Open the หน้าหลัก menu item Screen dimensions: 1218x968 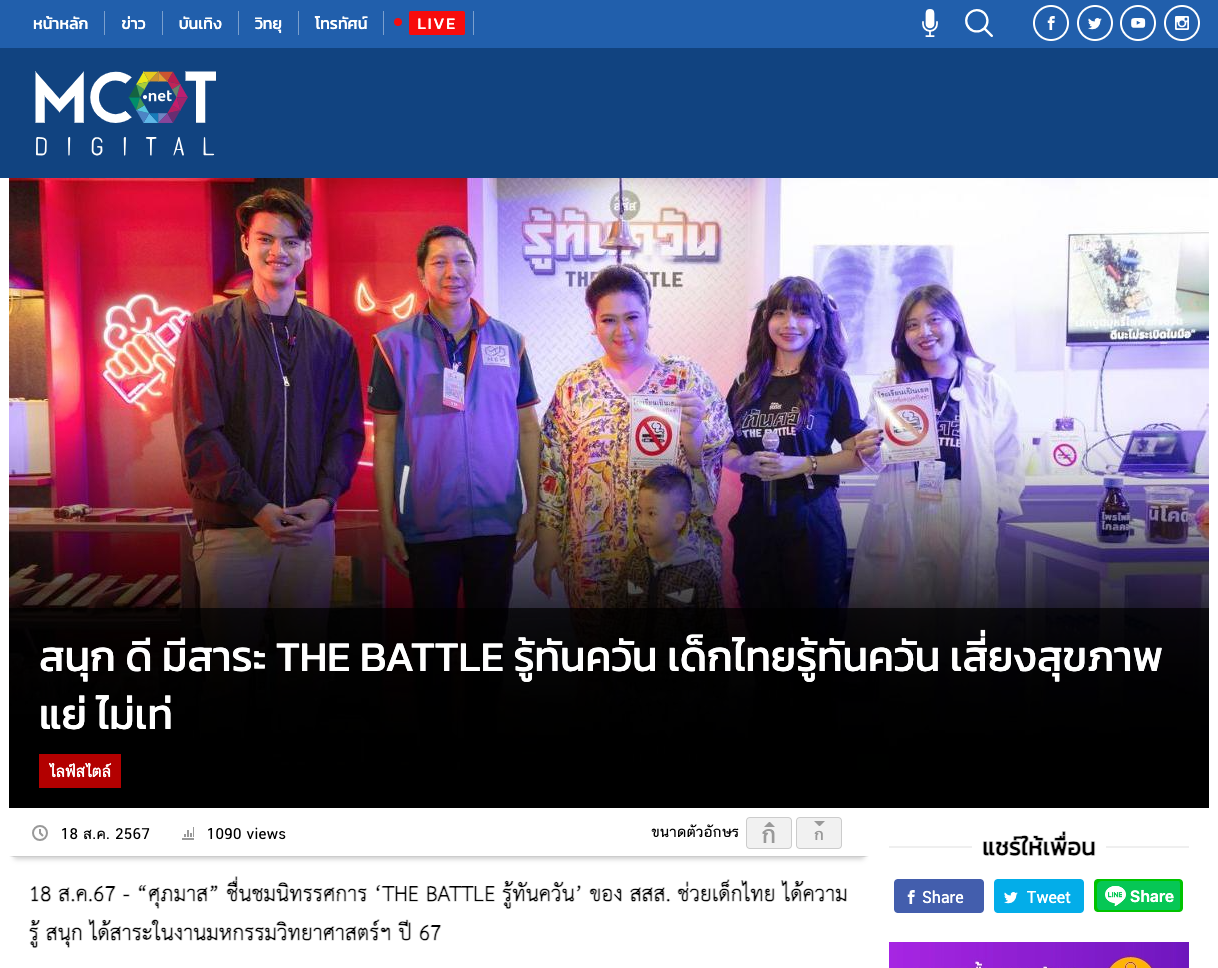60,23
